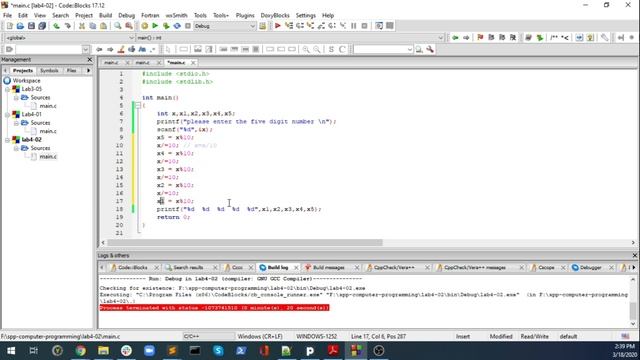The width and height of the screenshot is (640, 360).
Task: Click the wrench options icon
Action: (430, 49)
